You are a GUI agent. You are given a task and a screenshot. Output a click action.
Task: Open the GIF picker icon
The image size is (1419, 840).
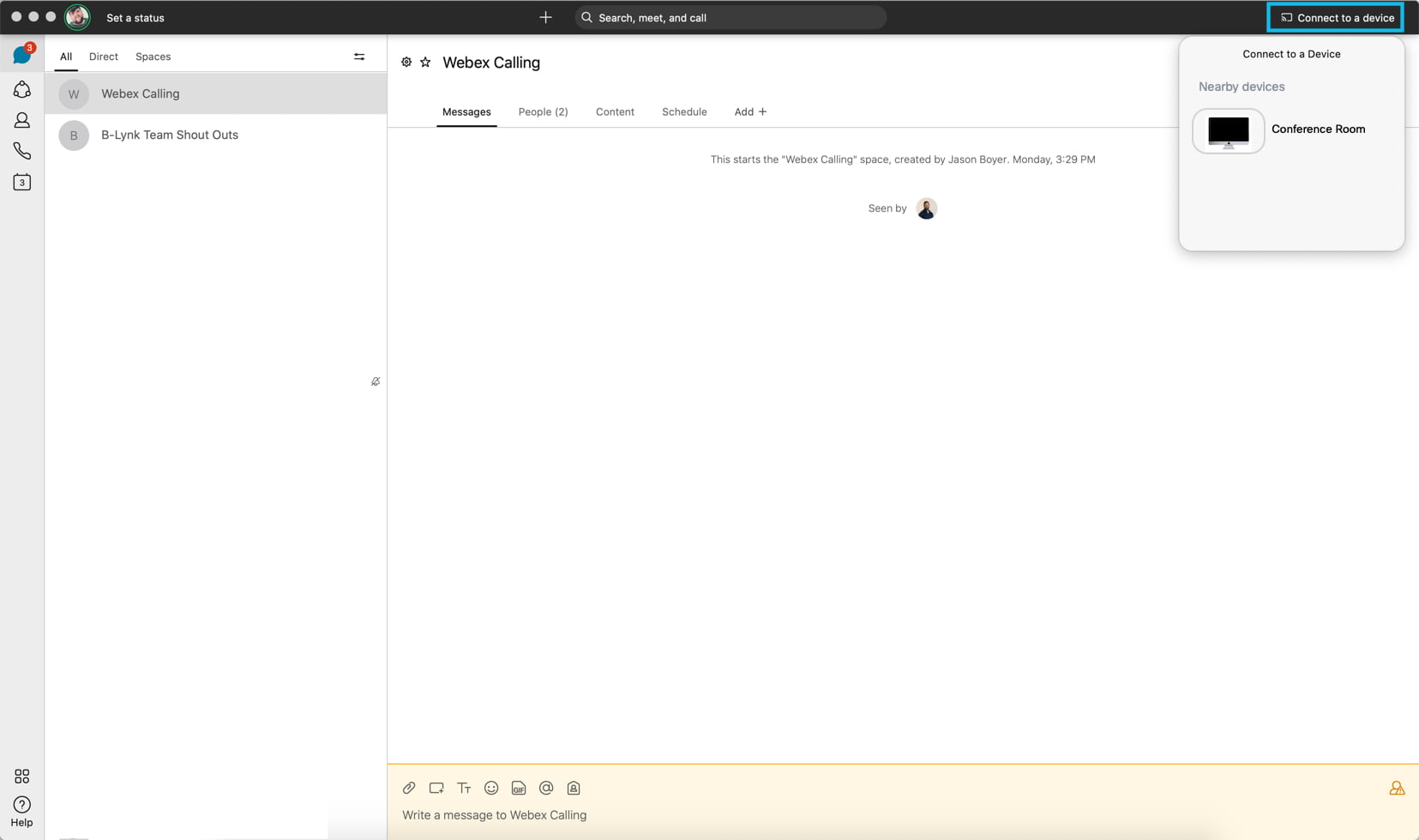(519, 788)
